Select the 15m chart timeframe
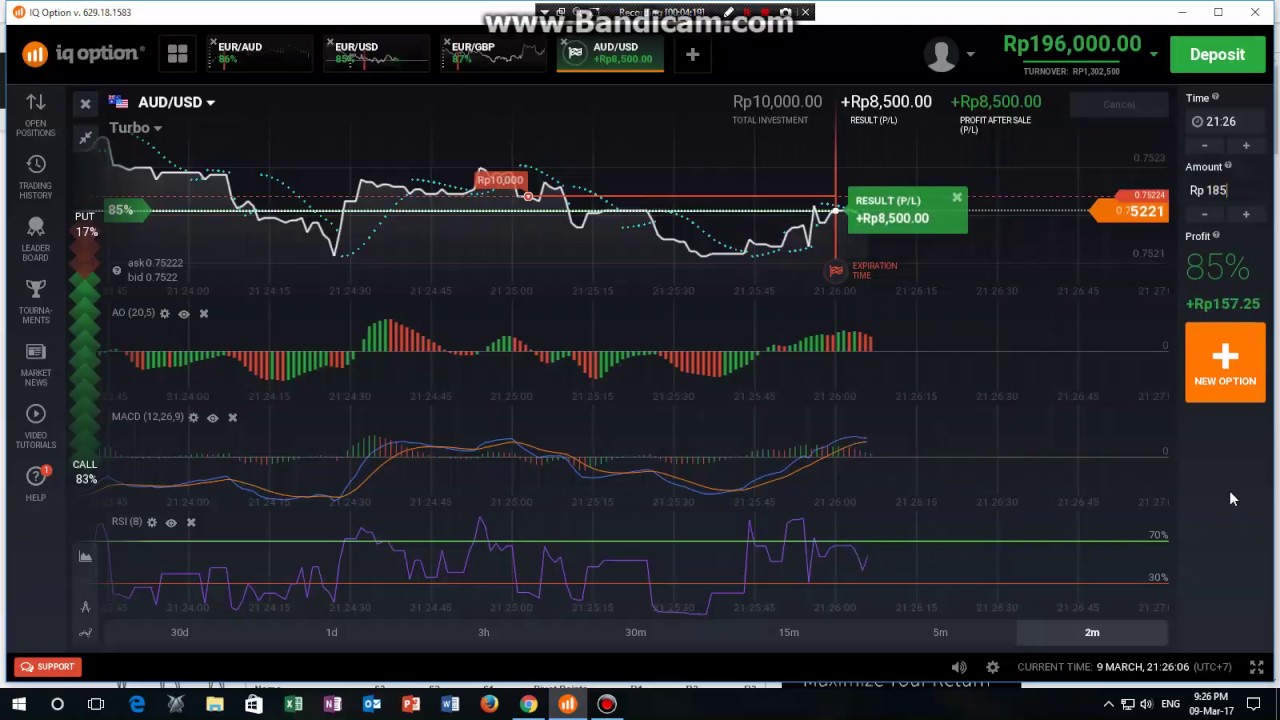Viewport: 1280px width, 720px height. (789, 632)
